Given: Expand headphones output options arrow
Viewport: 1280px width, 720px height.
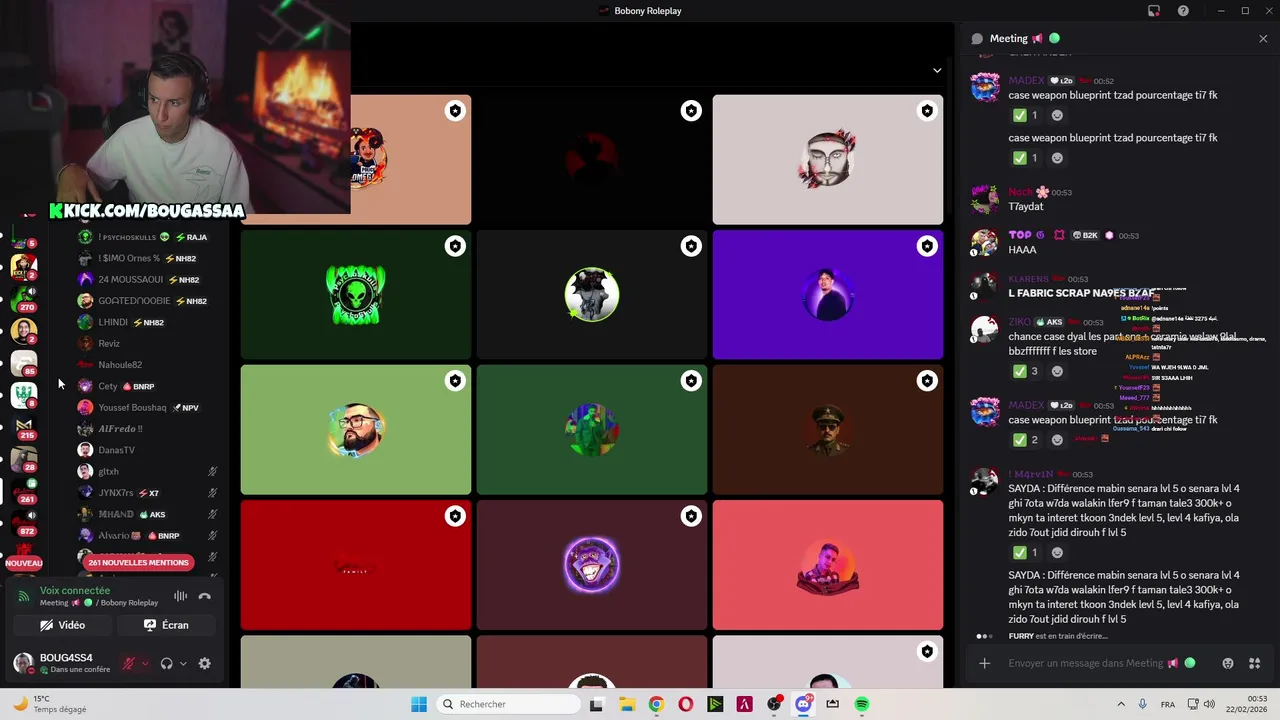Looking at the screenshot, I should [183, 663].
